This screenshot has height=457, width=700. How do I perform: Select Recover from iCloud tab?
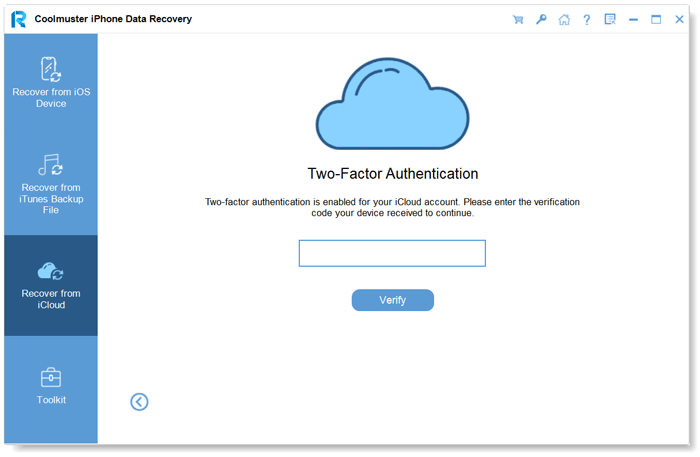[x=51, y=286]
